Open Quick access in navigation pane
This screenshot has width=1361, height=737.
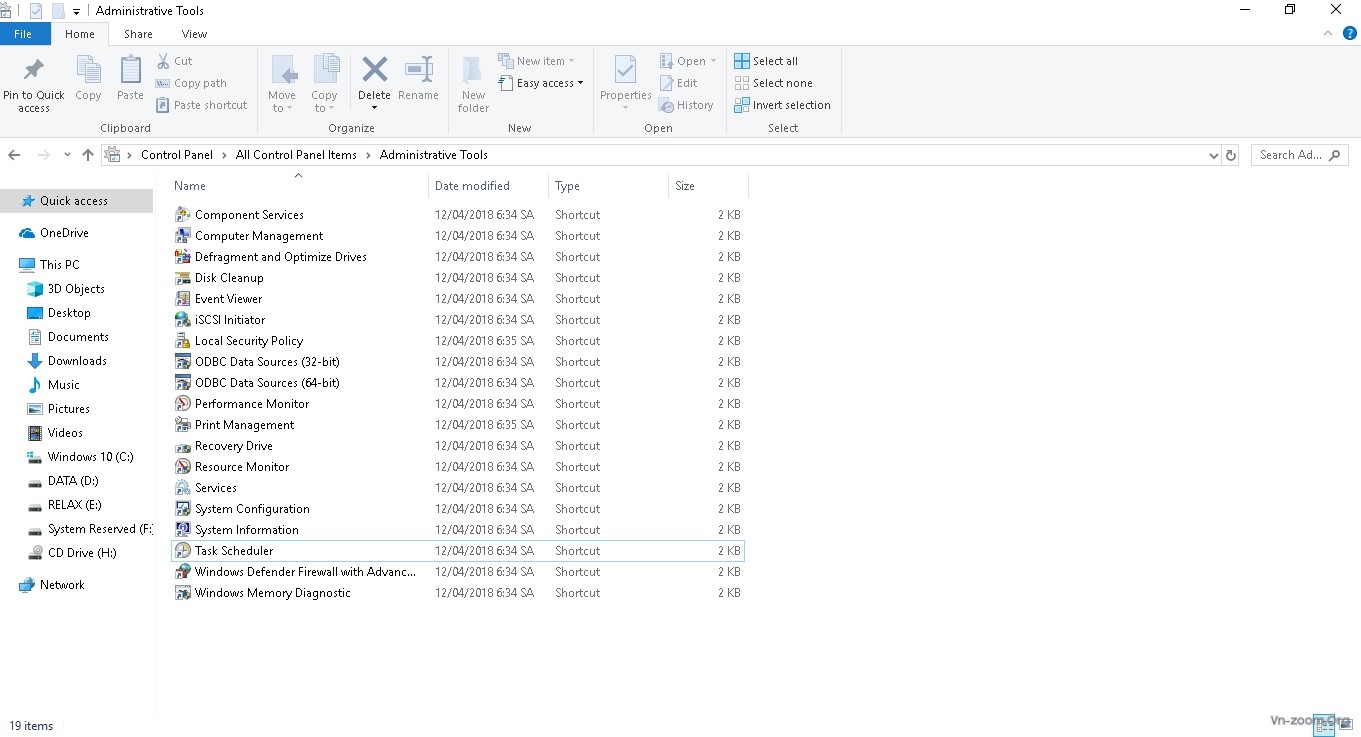(76, 201)
